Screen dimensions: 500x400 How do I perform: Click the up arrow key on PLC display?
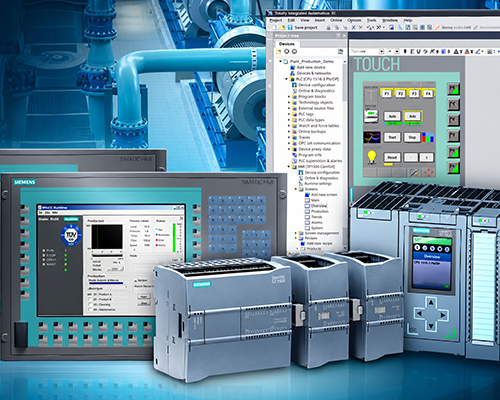click(431, 302)
